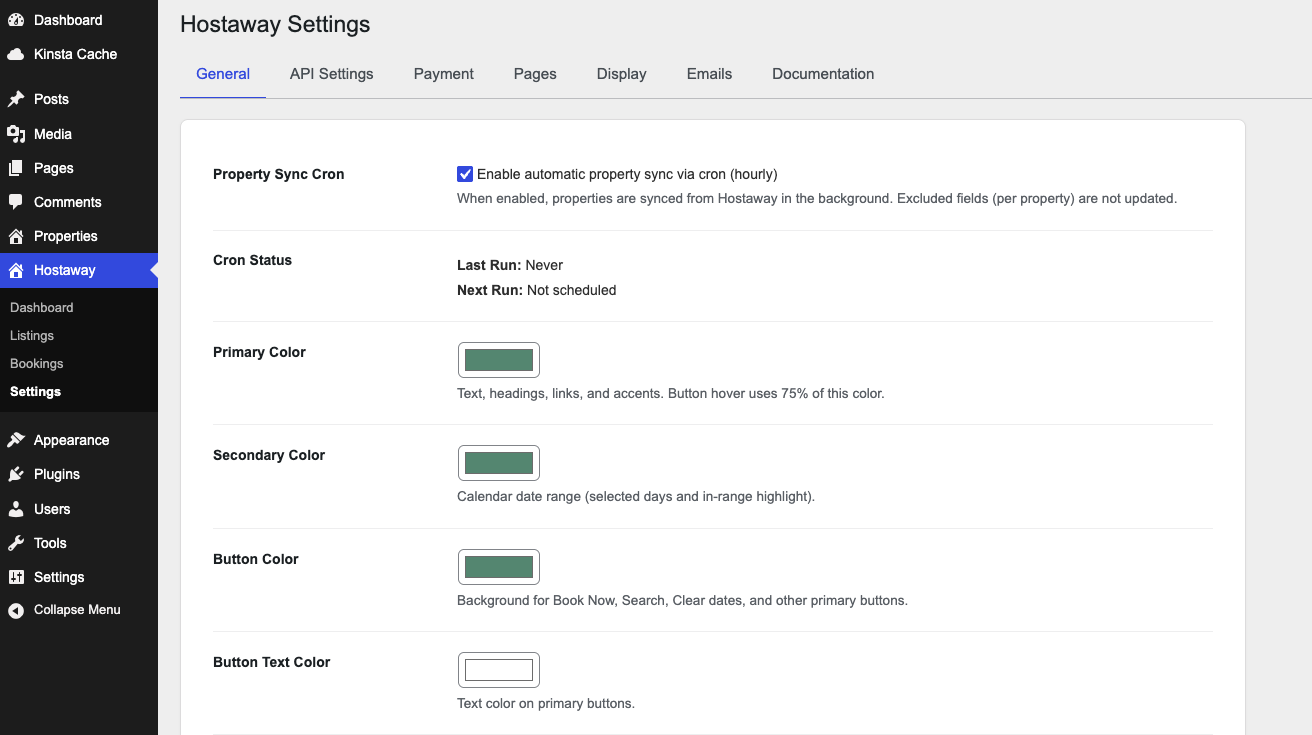The image size is (1312, 735).
Task: Disable automatic property sync checkbox
Action: (465, 174)
